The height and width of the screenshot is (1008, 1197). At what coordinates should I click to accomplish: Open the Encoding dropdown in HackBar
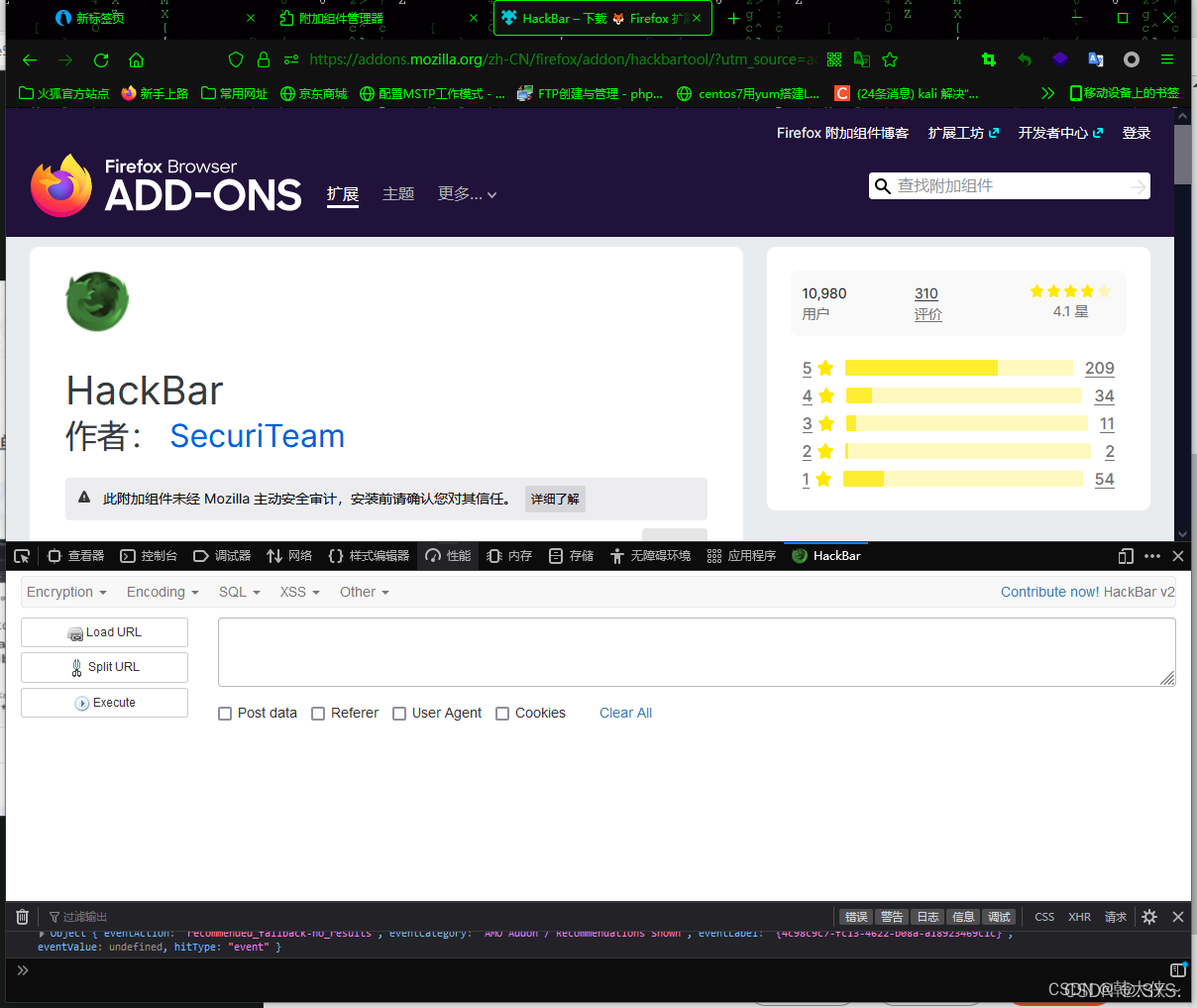[x=163, y=592]
